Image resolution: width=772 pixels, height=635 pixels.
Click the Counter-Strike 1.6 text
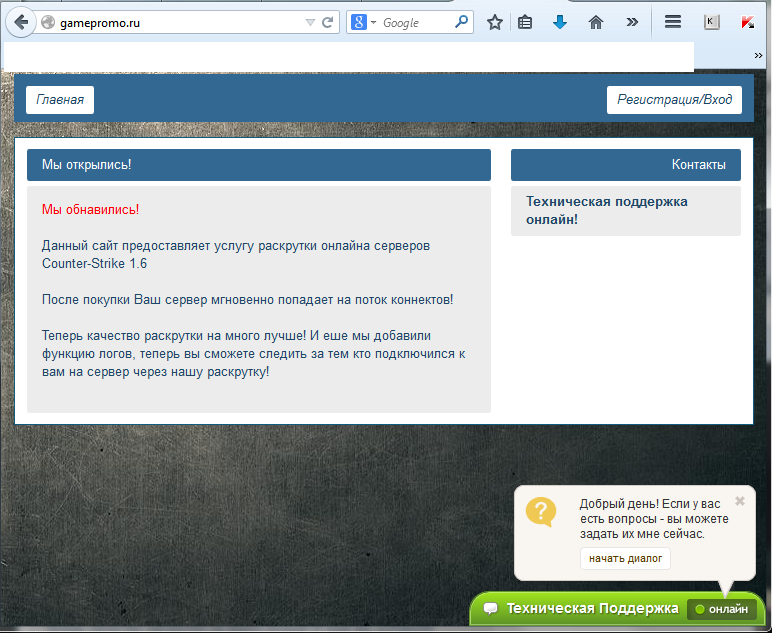click(x=95, y=264)
